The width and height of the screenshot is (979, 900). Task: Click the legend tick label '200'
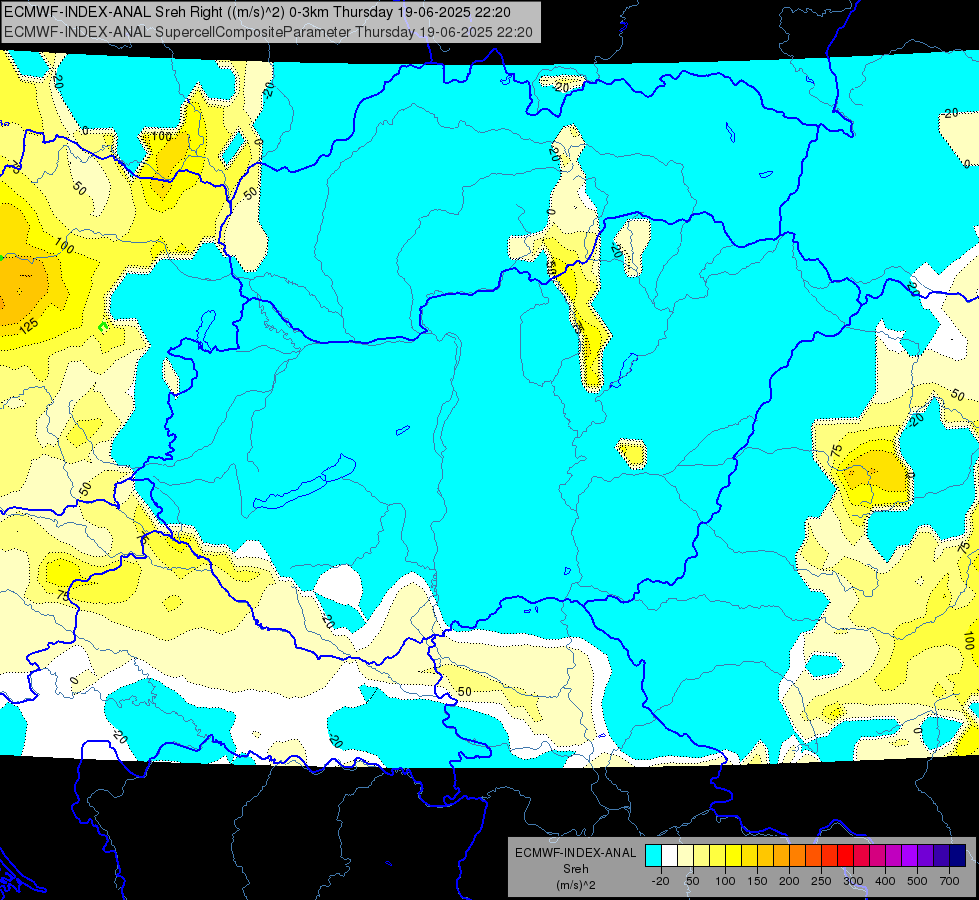pos(789,881)
